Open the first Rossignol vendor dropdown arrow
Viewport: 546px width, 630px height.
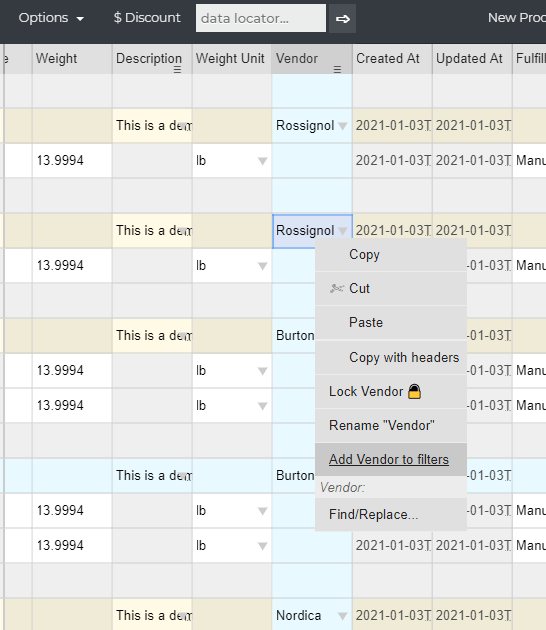(x=343, y=126)
